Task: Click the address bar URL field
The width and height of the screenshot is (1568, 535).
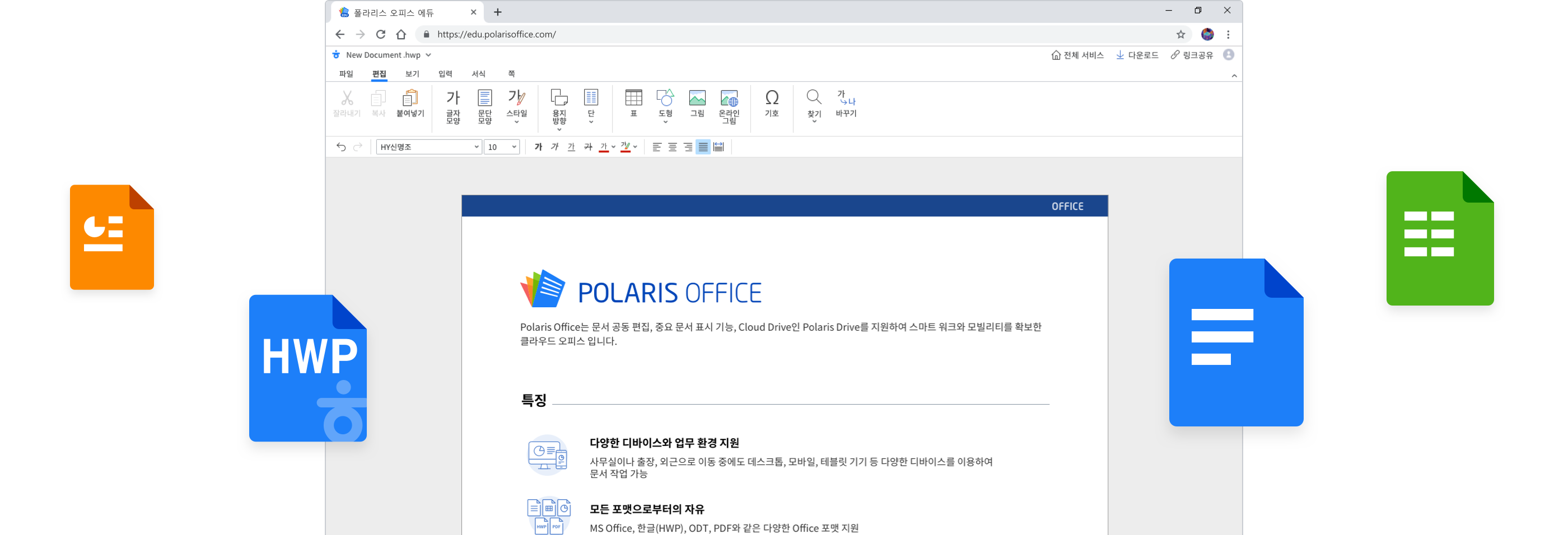Action: (804, 34)
